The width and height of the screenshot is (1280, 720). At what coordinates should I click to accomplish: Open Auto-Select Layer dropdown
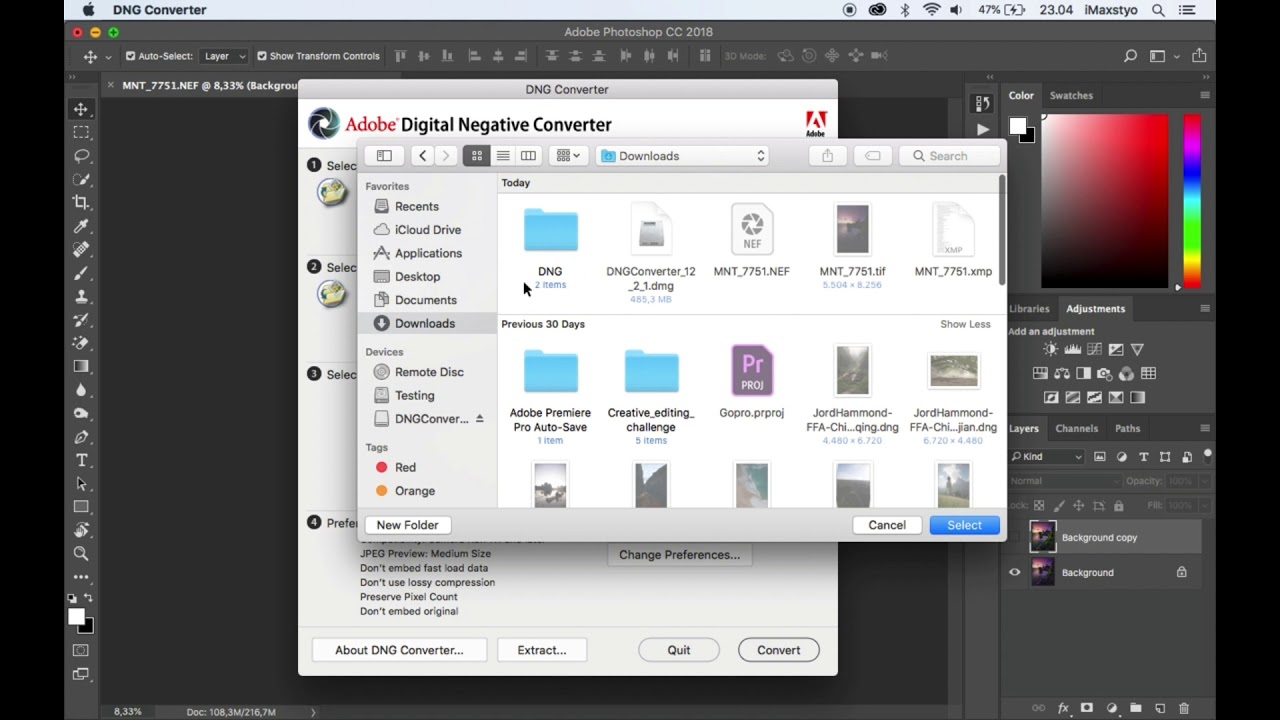pos(225,56)
